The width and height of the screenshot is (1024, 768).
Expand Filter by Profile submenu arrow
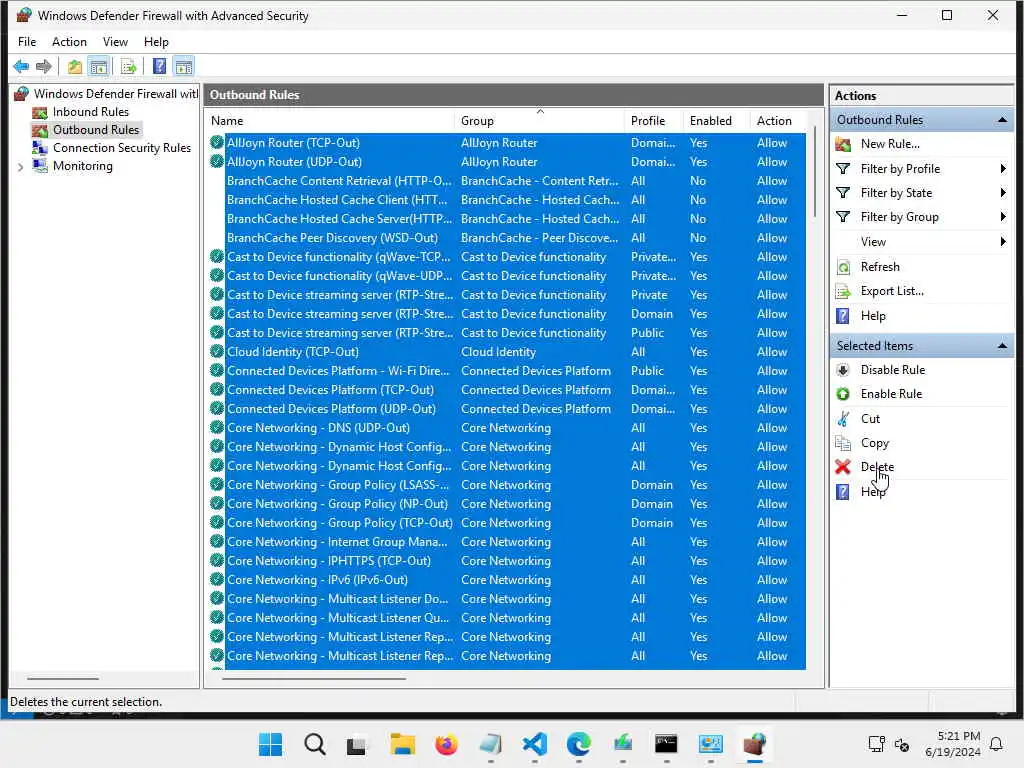click(1003, 168)
